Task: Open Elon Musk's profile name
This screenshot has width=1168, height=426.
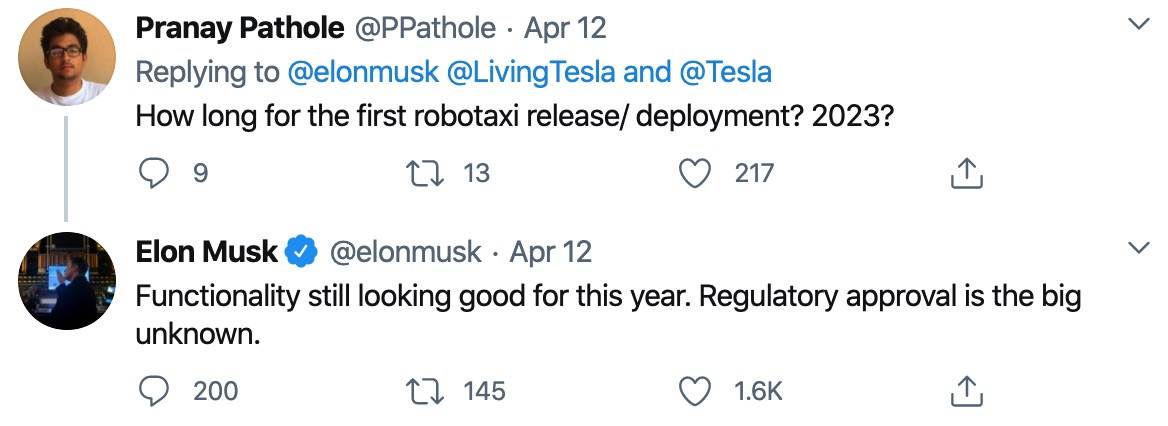Action: [x=206, y=251]
